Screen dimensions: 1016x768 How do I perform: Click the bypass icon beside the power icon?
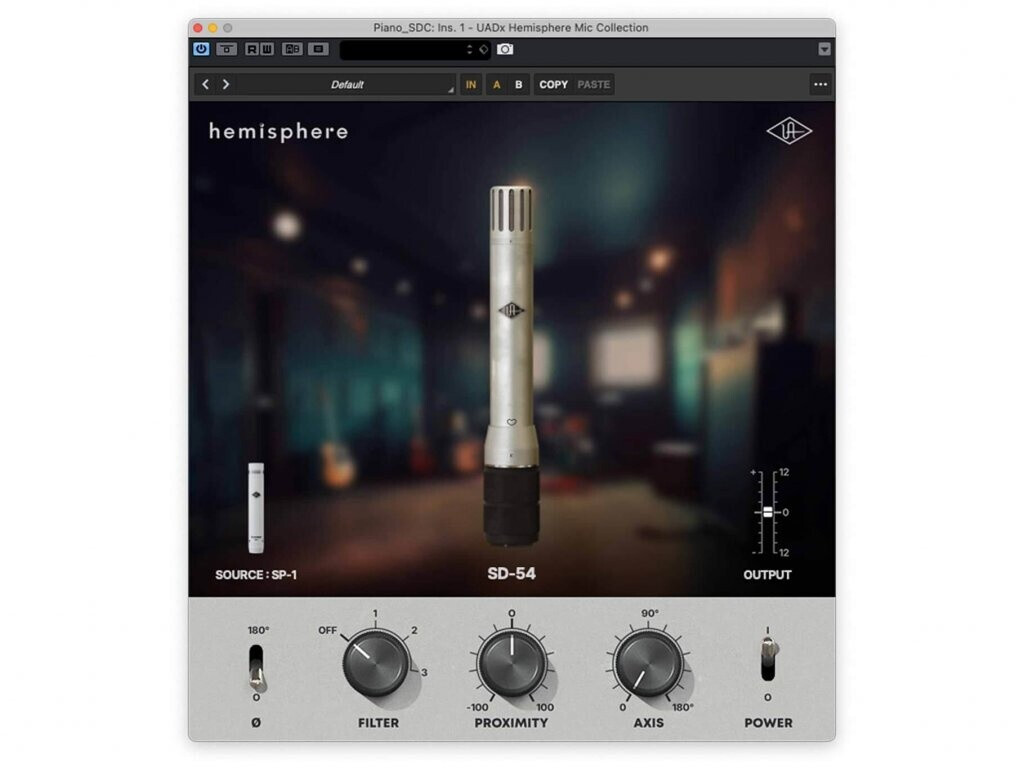point(227,49)
